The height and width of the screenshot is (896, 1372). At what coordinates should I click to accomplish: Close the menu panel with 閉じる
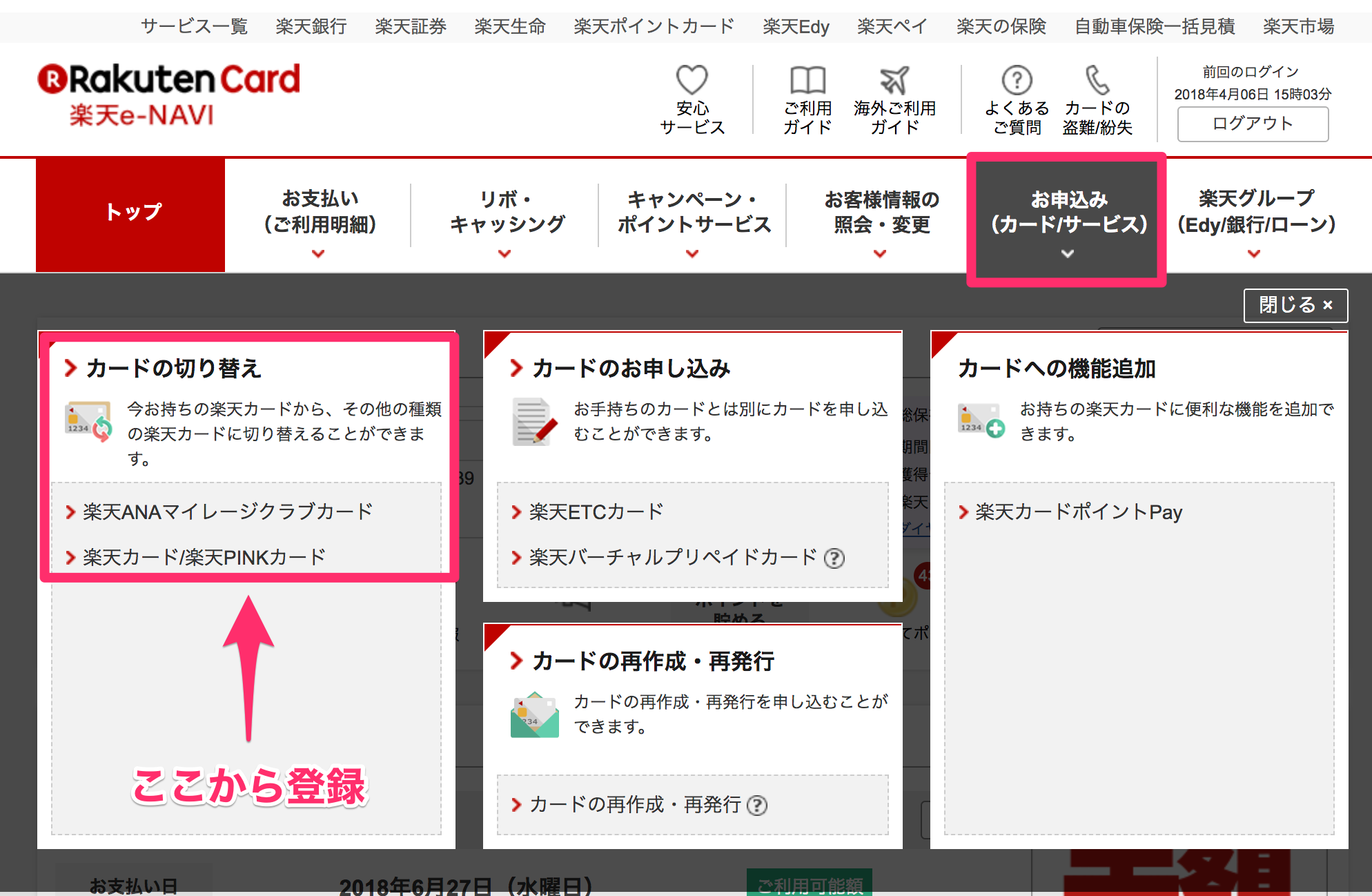click(x=1295, y=305)
